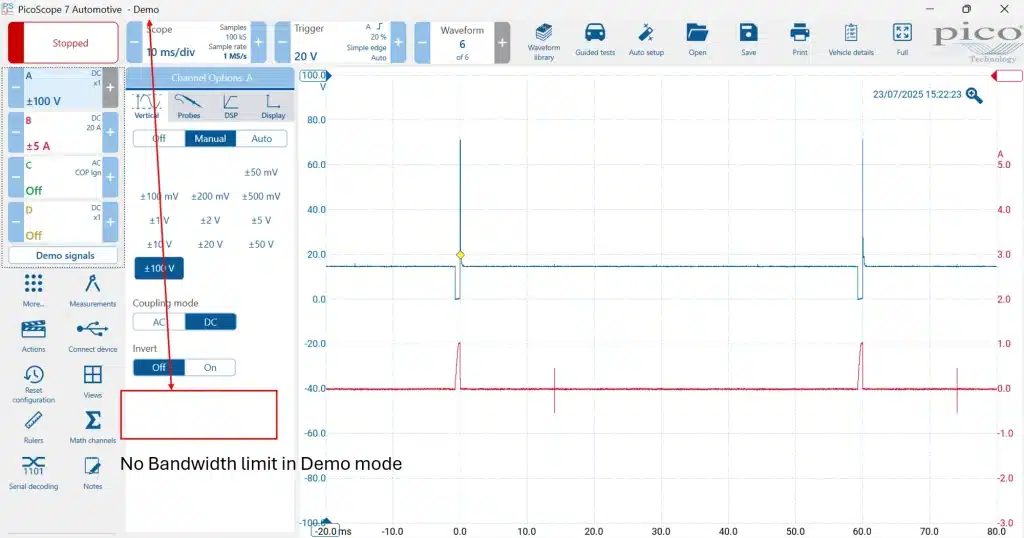This screenshot has height=538, width=1024.
Task: Select the Vertical options tab
Action: pyautogui.click(x=146, y=106)
